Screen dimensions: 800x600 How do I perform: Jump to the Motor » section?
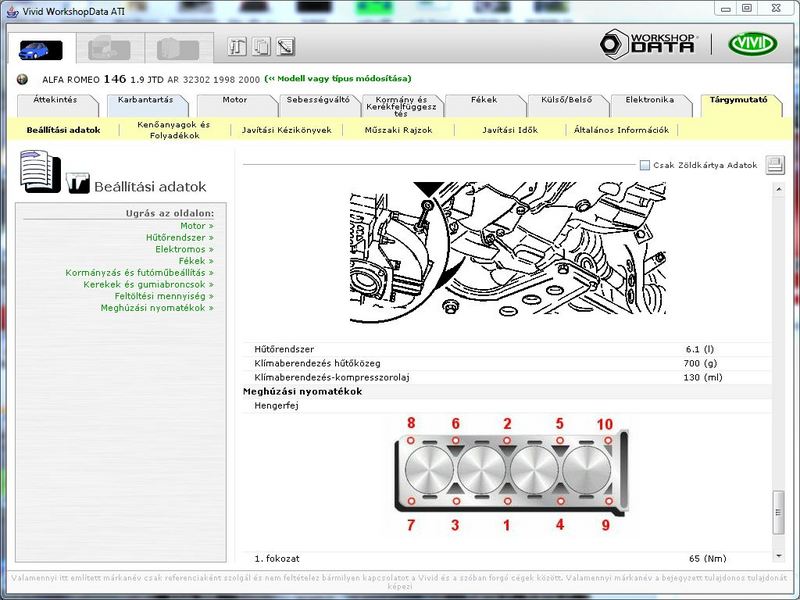point(197,226)
